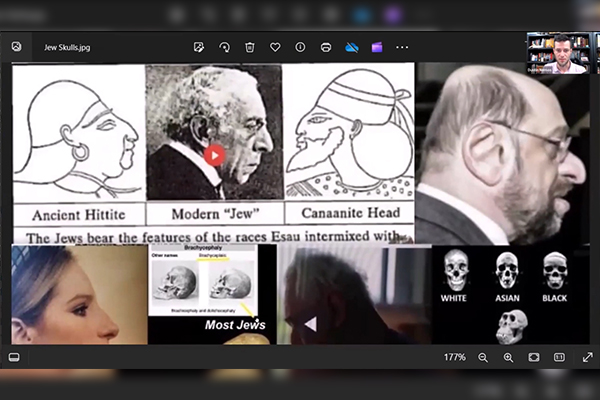This screenshot has height=400, width=600.
Task: Toggle the filmstrip icon in bottom bar
Action: [14, 357]
